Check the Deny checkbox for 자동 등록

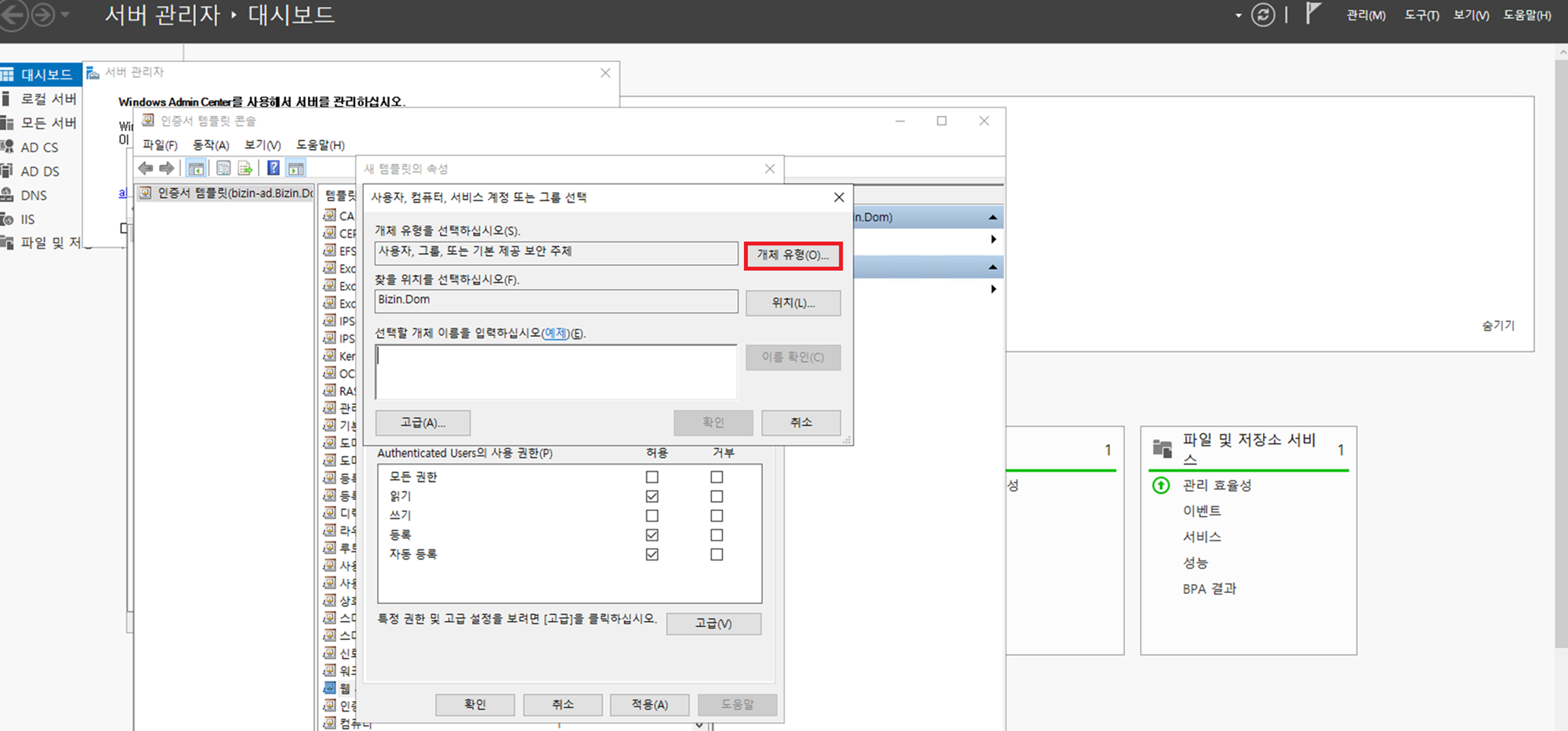click(x=717, y=555)
